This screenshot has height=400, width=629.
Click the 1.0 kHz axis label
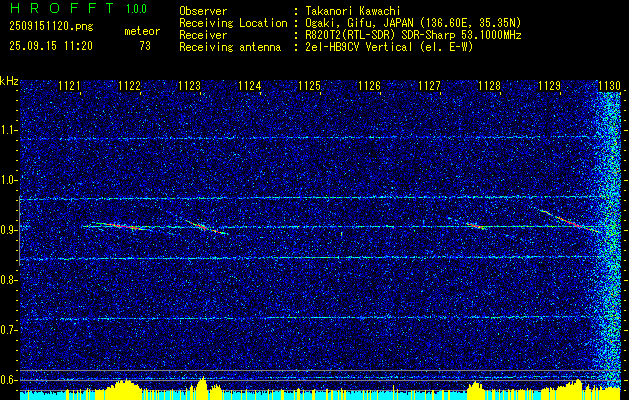pos(9,180)
